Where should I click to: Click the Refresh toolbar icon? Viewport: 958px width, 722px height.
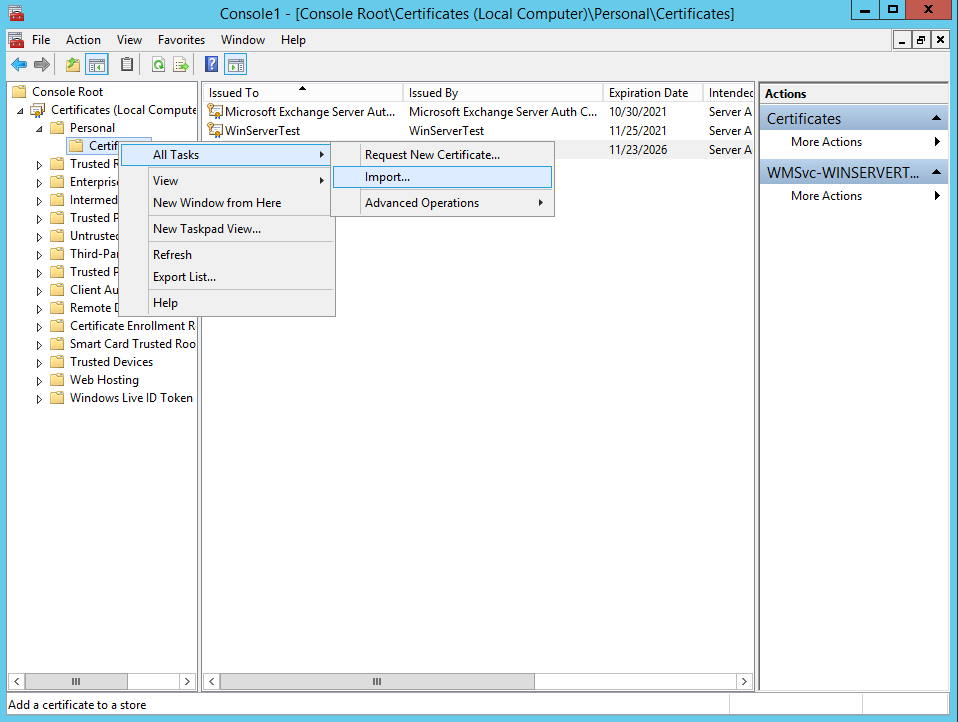pos(158,65)
